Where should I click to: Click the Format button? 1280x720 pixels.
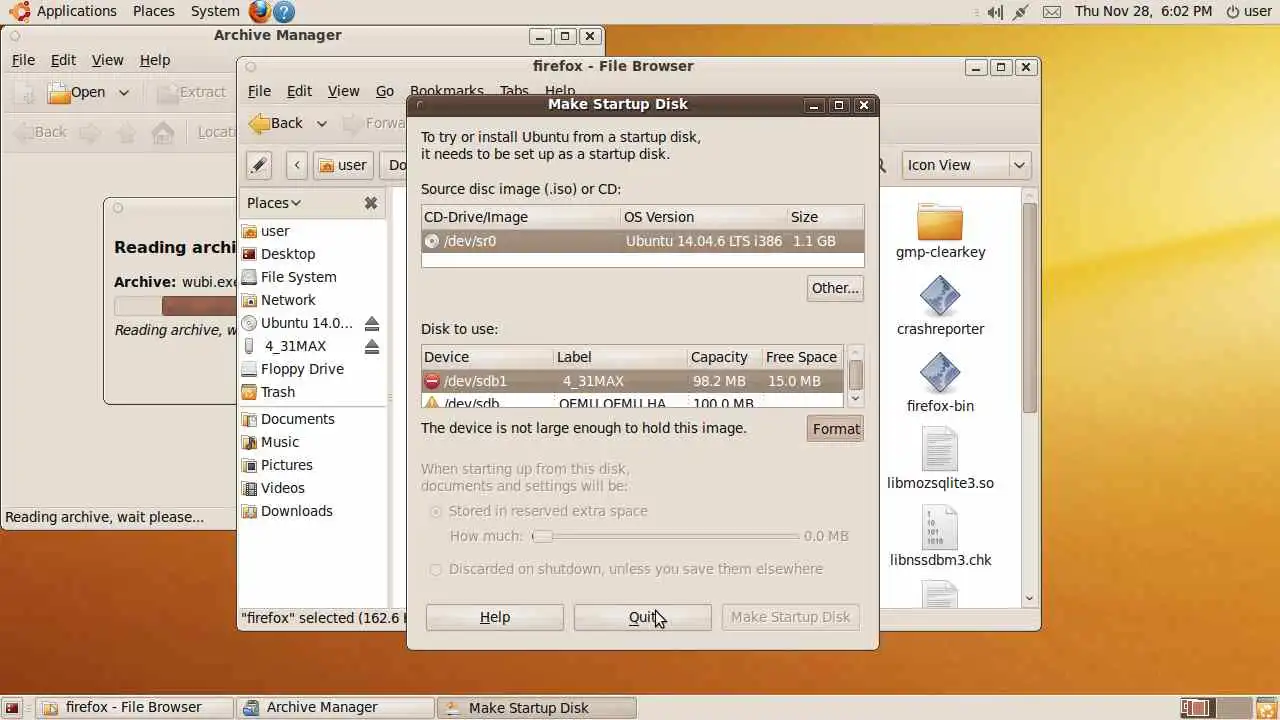(835, 429)
